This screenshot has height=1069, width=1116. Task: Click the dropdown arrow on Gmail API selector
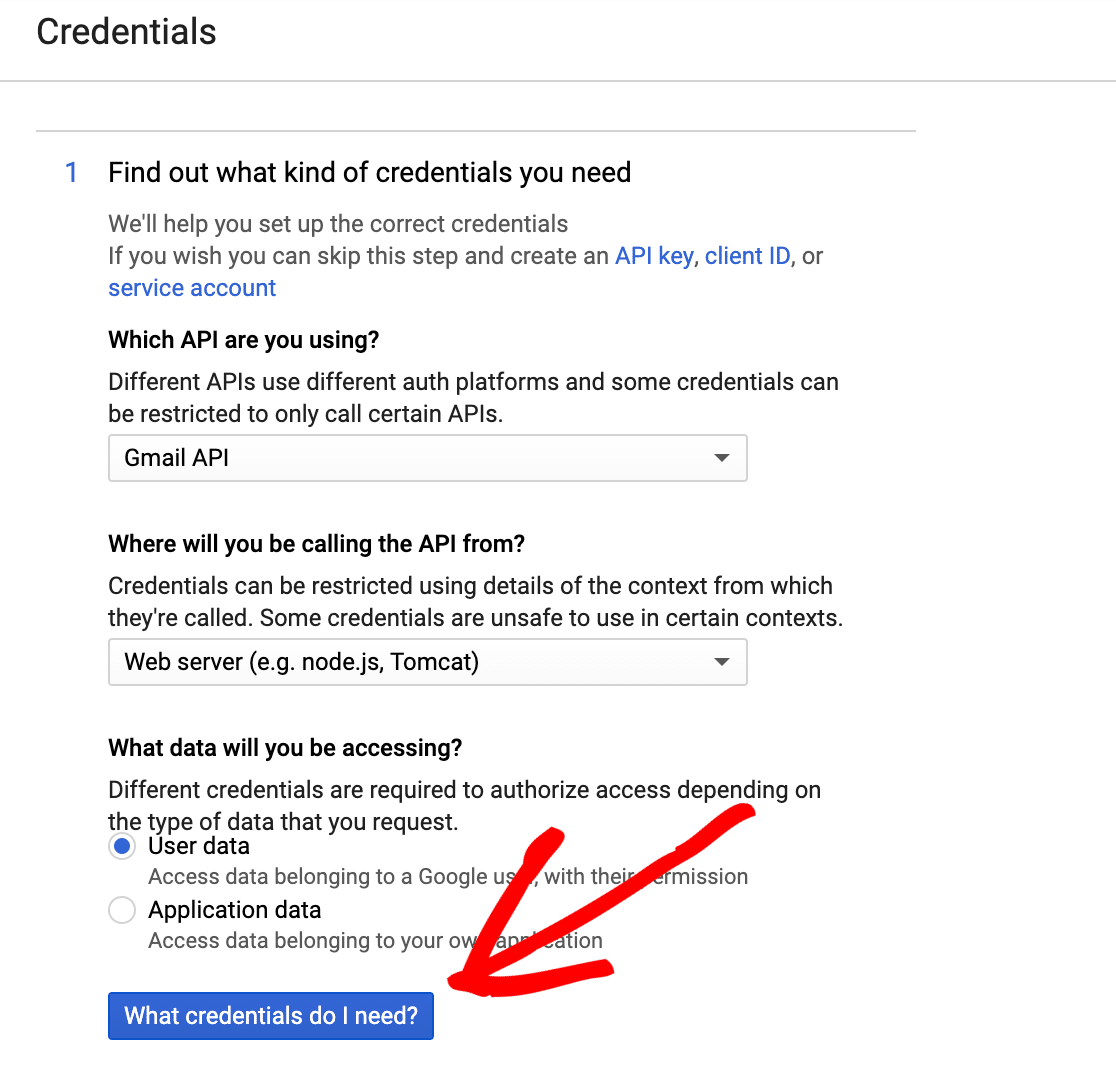(722, 458)
